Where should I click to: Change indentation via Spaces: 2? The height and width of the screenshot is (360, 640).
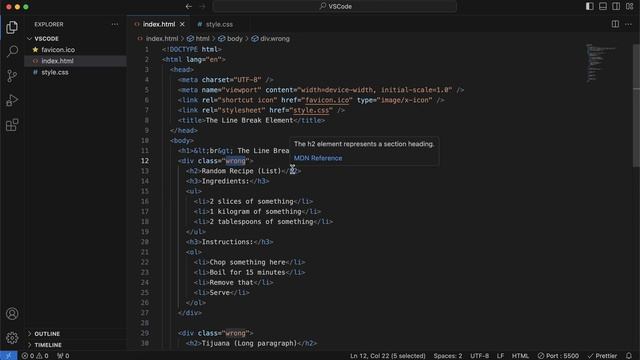[x=448, y=356]
